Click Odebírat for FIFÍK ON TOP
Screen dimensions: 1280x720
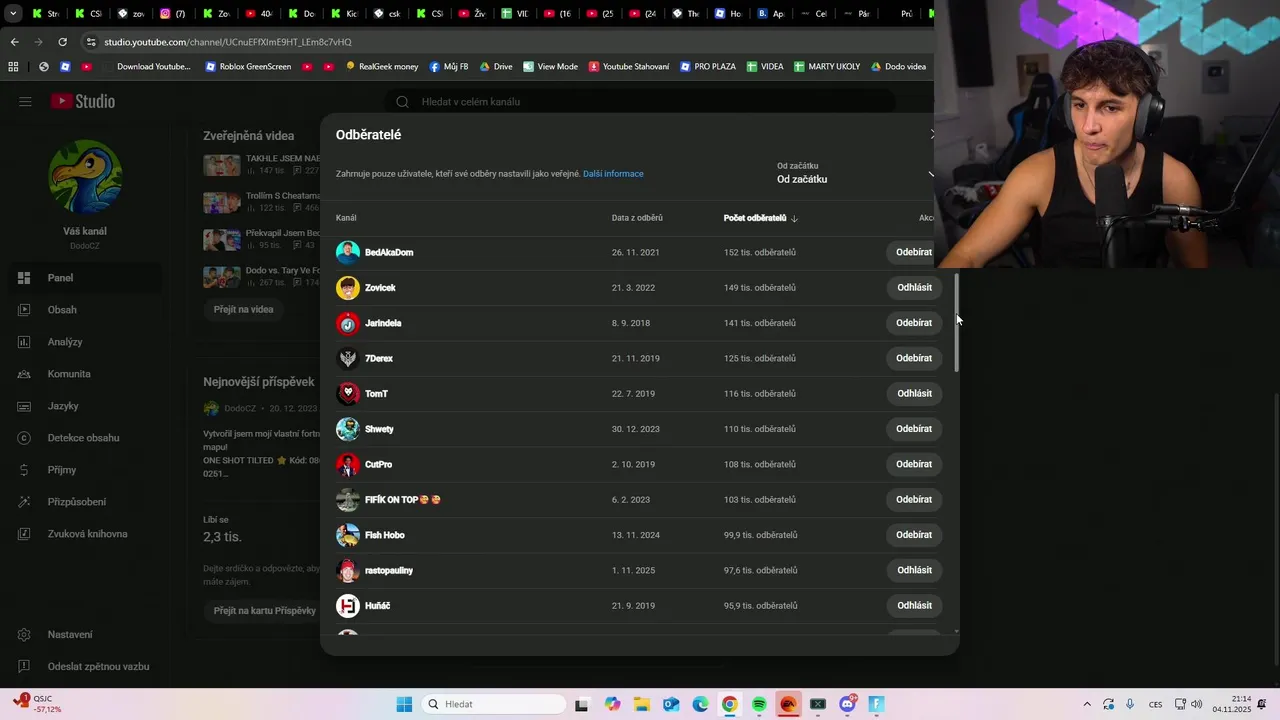914,500
